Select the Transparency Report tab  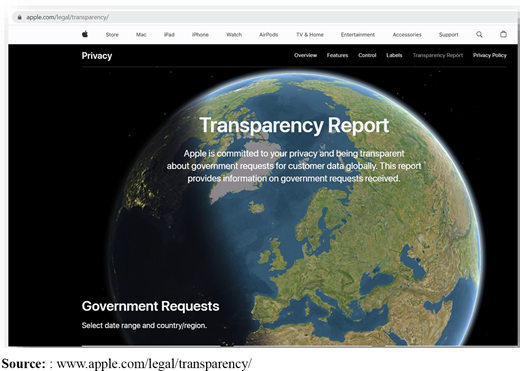pyautogui.click(x=438, y=55)
